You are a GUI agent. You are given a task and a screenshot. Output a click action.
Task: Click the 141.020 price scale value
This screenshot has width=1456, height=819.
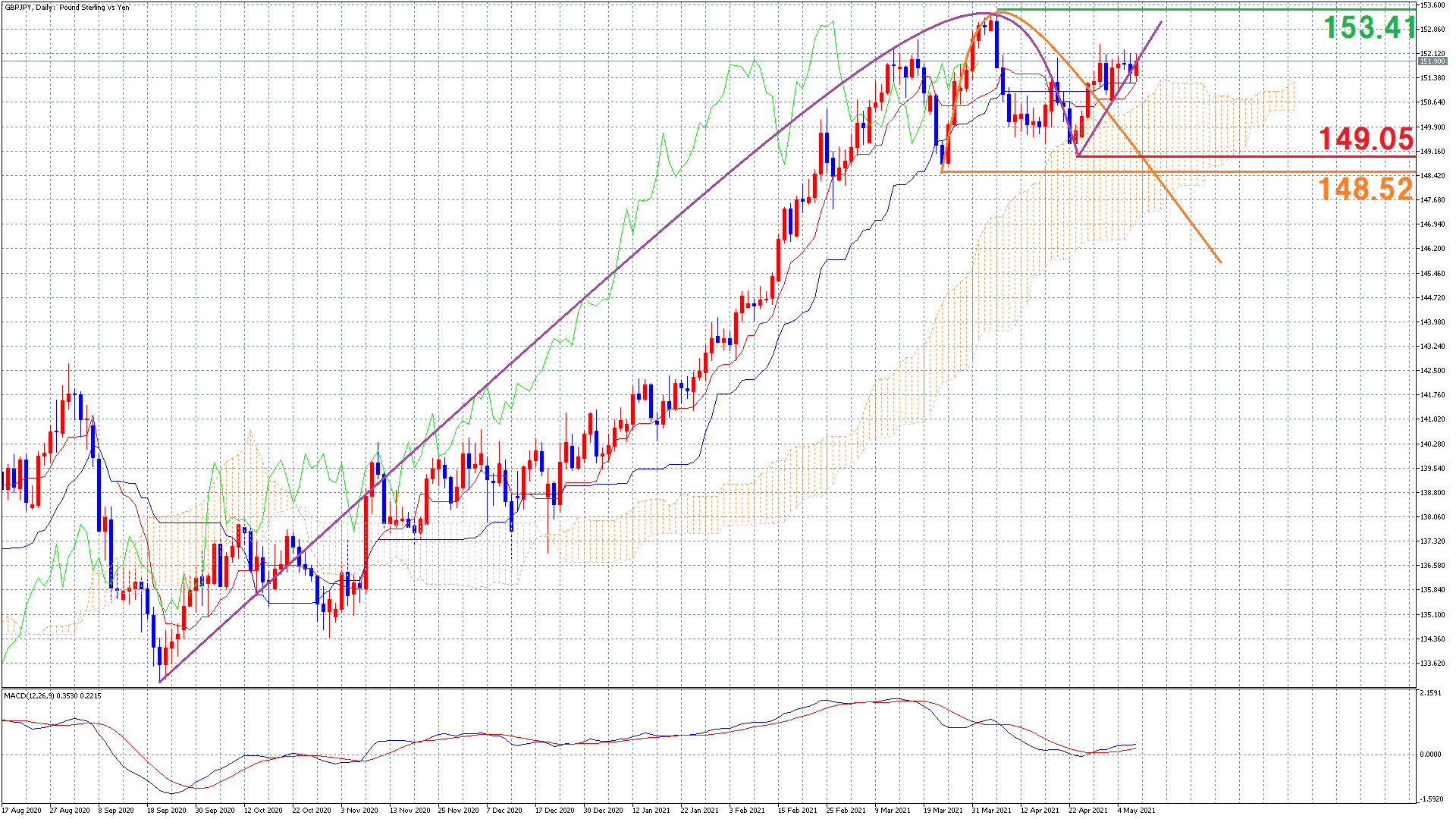[x=1432, y=419]
